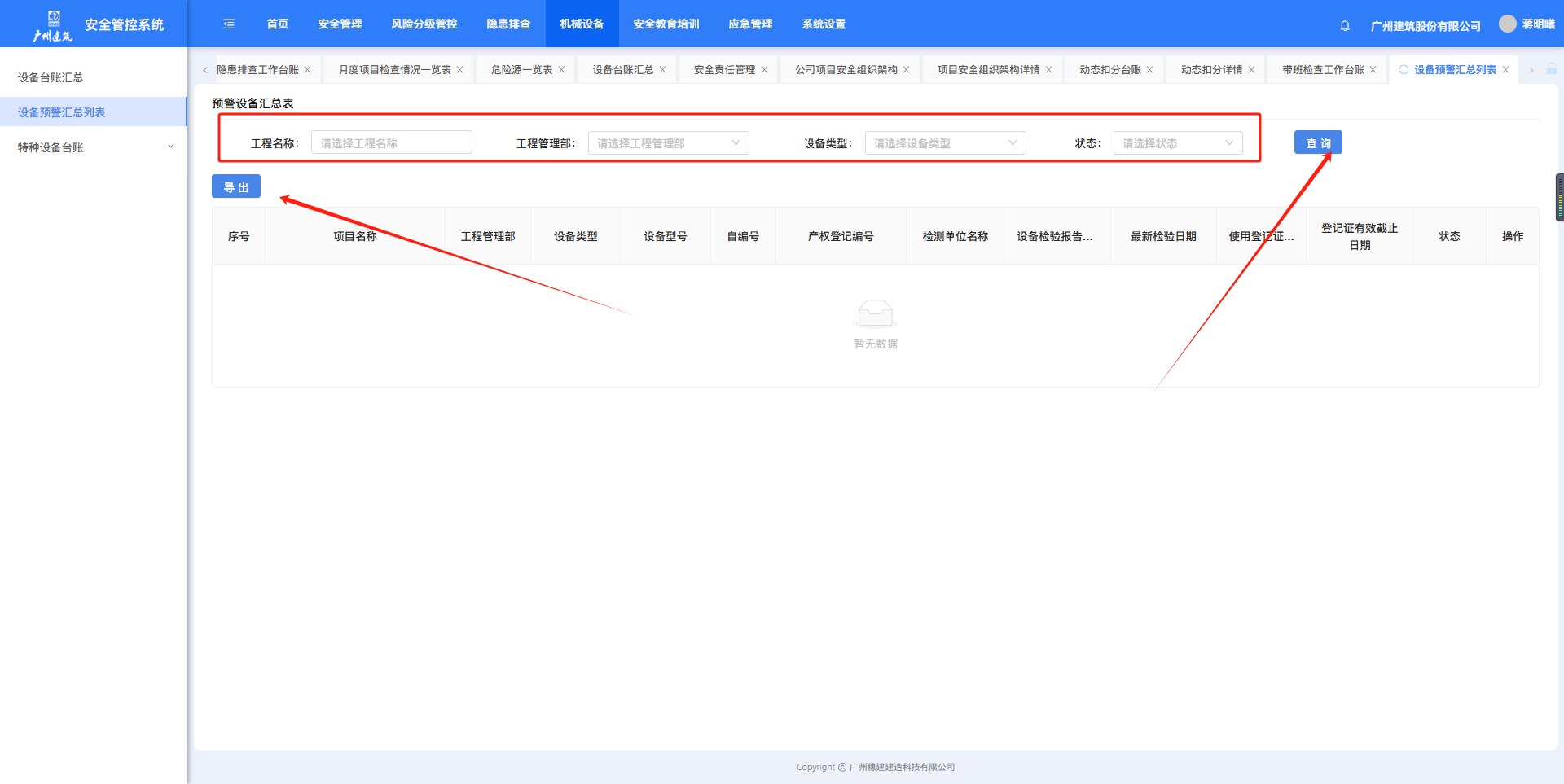Open the 设备类型 dropdown
This screenshot has height=784, width=1564.
[945, 143]
